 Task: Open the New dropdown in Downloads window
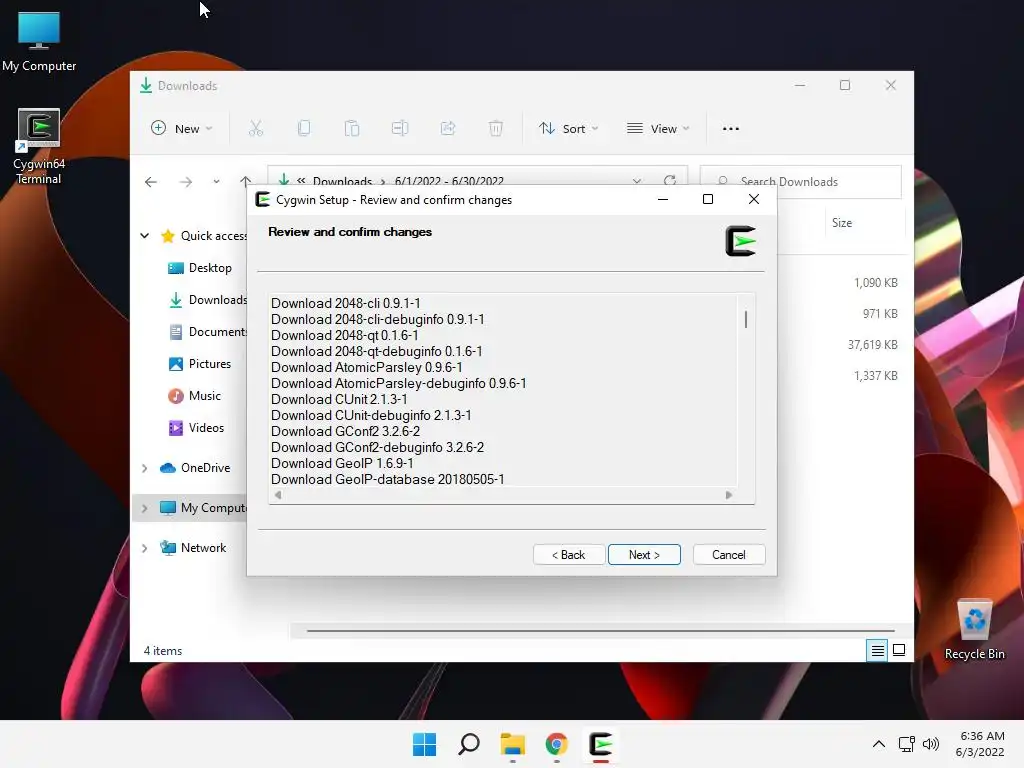[182, 129]
